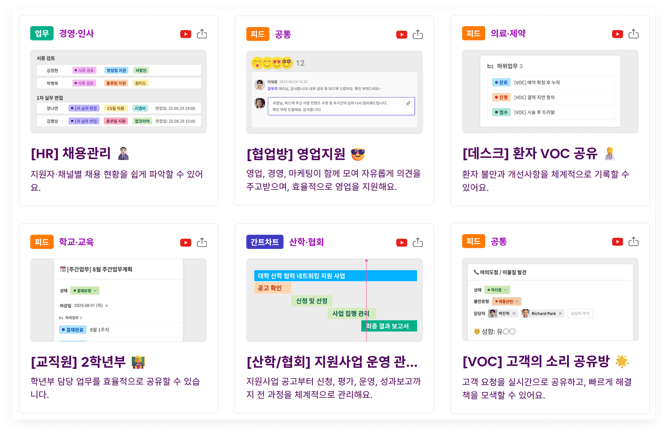Select the 경영·인사 category label

coord(77,34)
